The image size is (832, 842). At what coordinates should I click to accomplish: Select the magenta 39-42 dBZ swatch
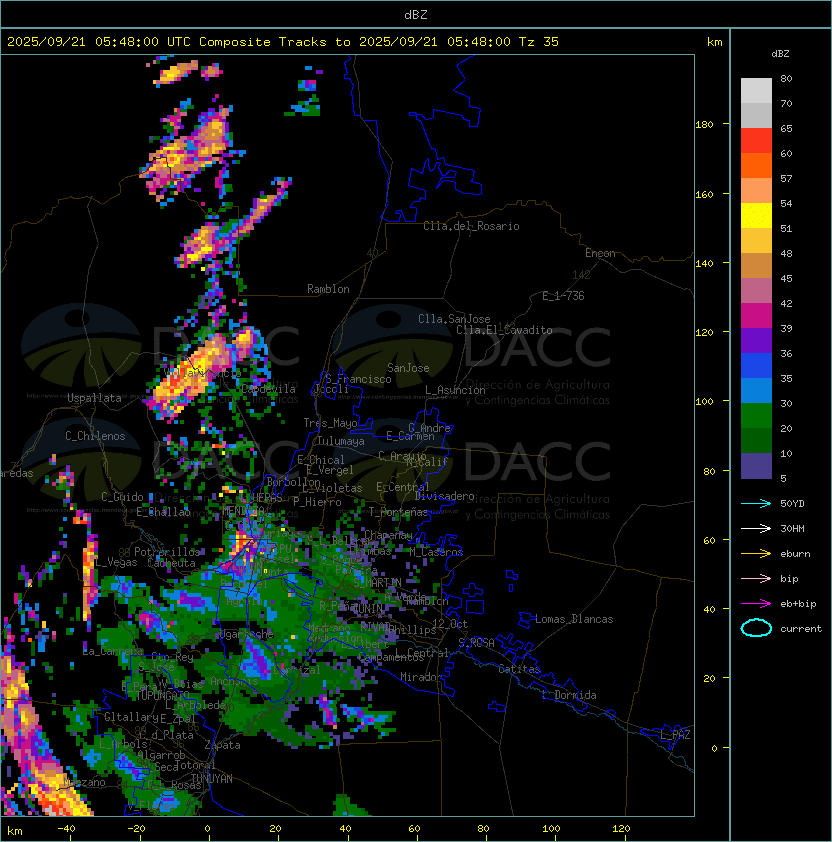[x=756, y=316]
